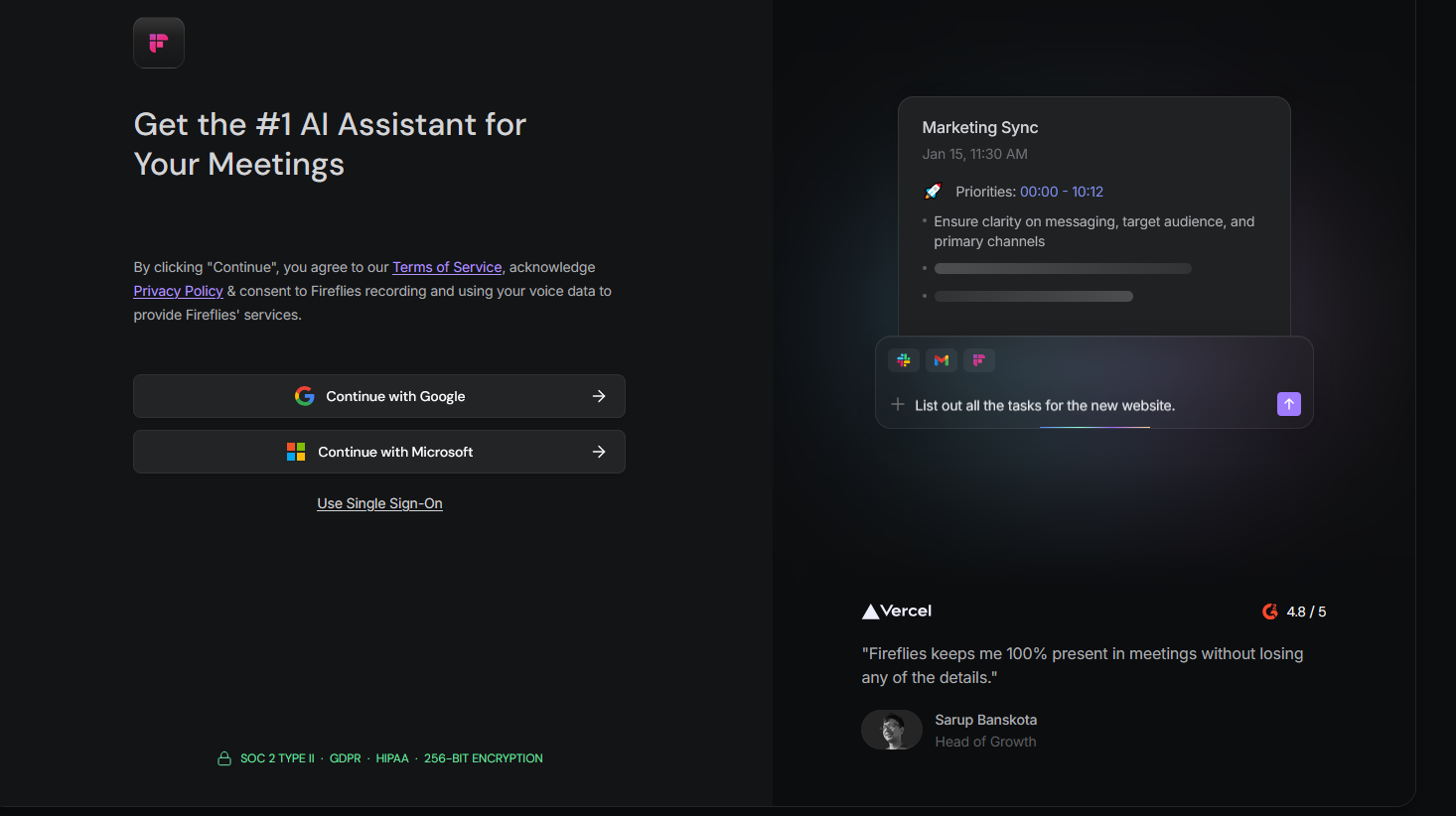Click arrow on Continue with Microsoft button

(599, 452)
